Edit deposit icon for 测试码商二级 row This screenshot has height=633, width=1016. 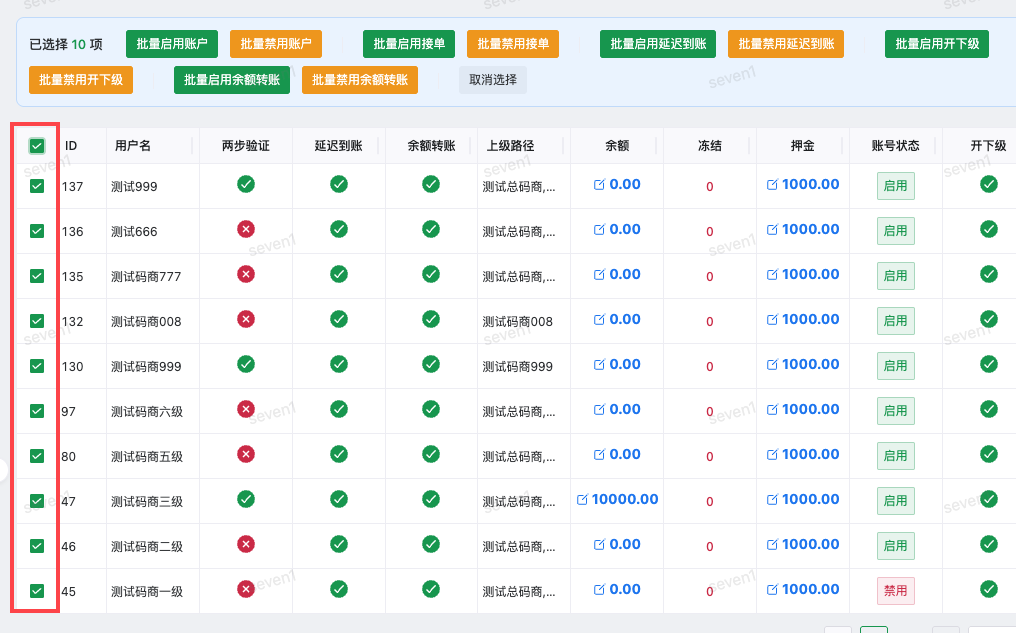tap(772, 545)
